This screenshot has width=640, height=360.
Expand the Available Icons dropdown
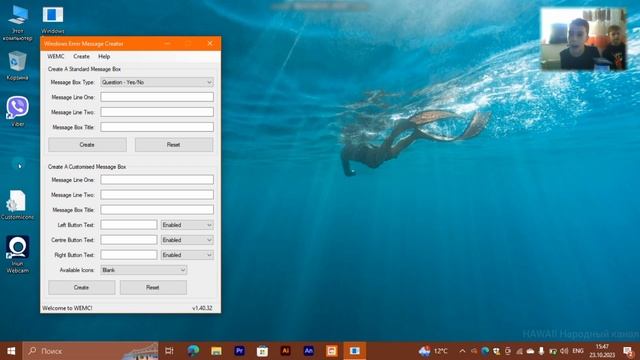tap(144, 270)
